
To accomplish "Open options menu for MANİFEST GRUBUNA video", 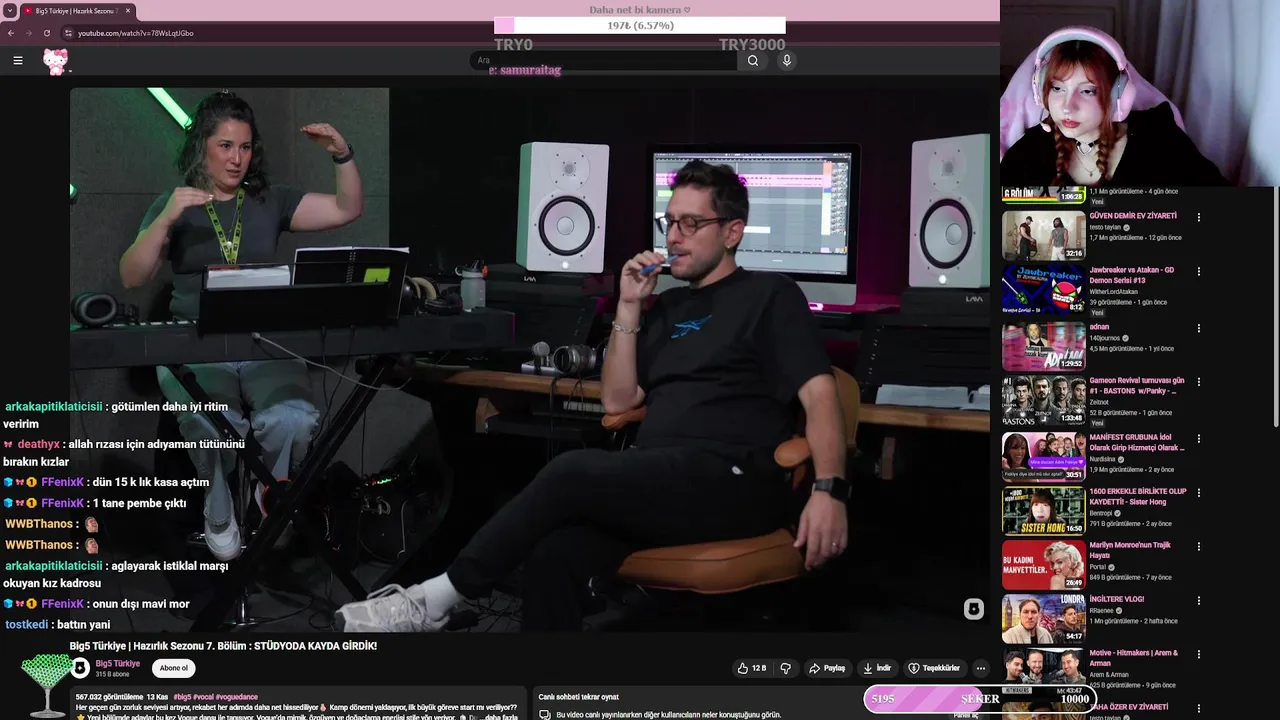I will coord(1198,438).
